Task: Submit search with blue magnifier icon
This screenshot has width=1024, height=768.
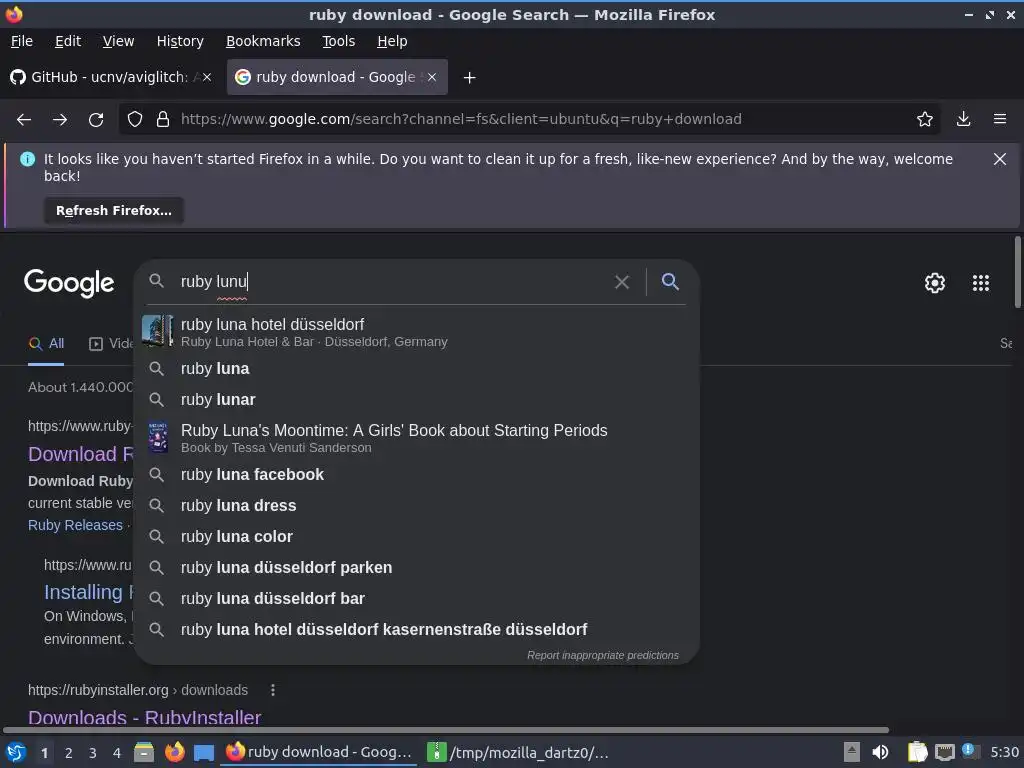Action: (x=670, y=281)
